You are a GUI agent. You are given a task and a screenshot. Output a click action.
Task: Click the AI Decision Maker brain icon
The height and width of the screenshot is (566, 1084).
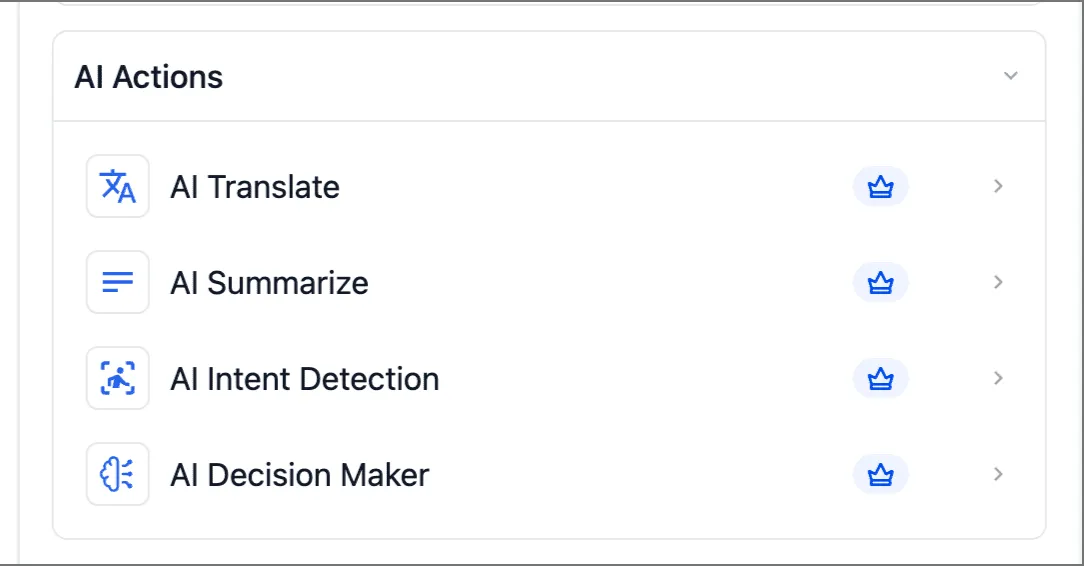[118, 475]
